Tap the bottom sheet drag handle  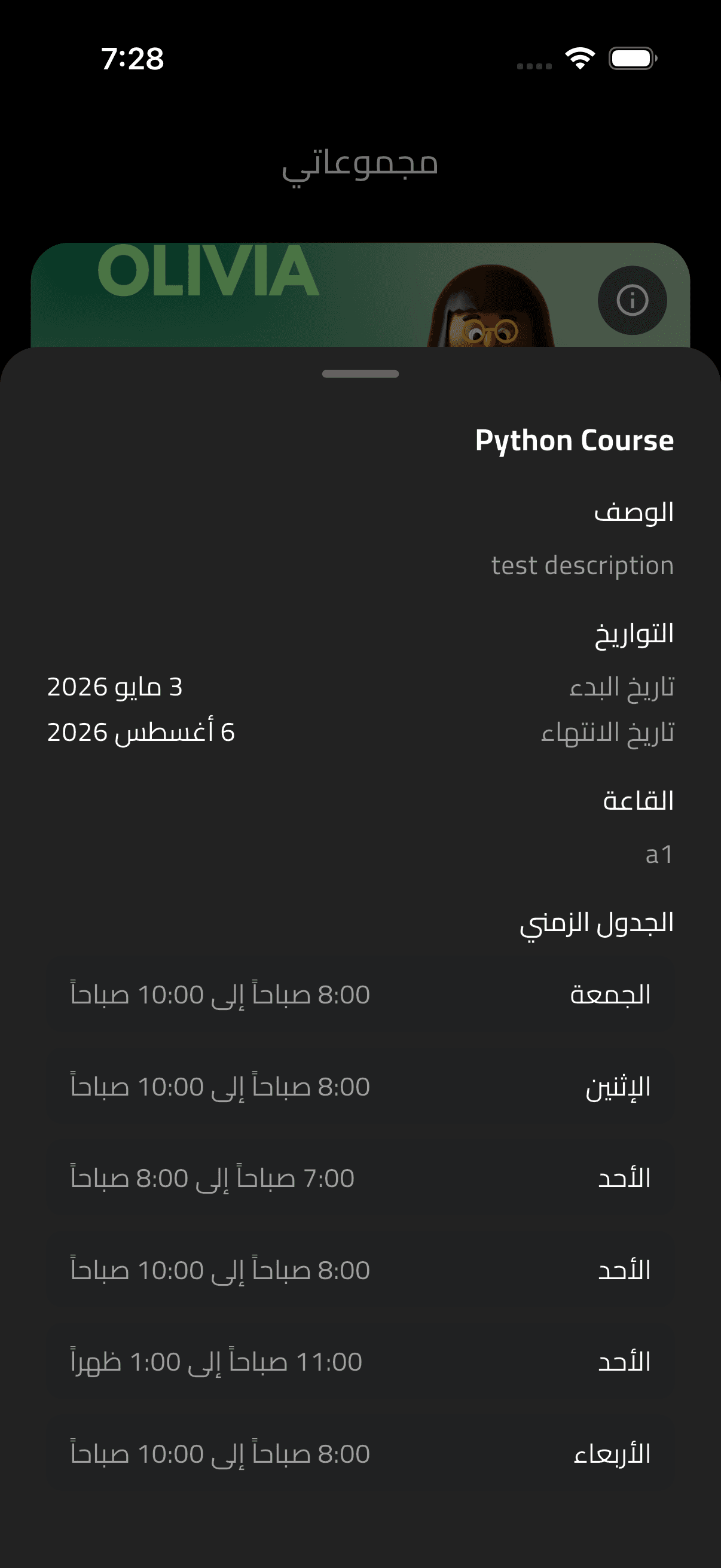tap(360, 374)
